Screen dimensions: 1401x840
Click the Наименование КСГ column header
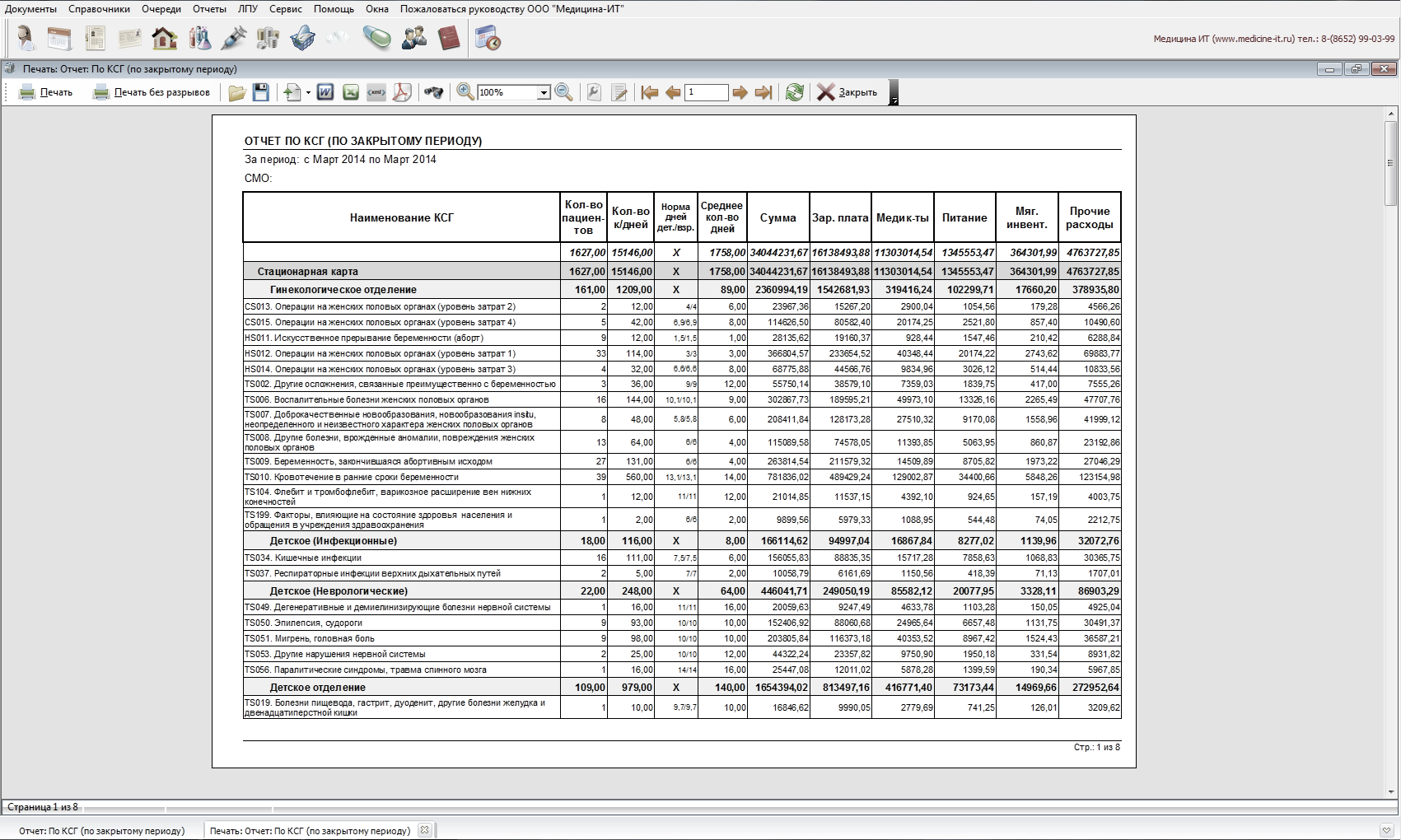402,217
